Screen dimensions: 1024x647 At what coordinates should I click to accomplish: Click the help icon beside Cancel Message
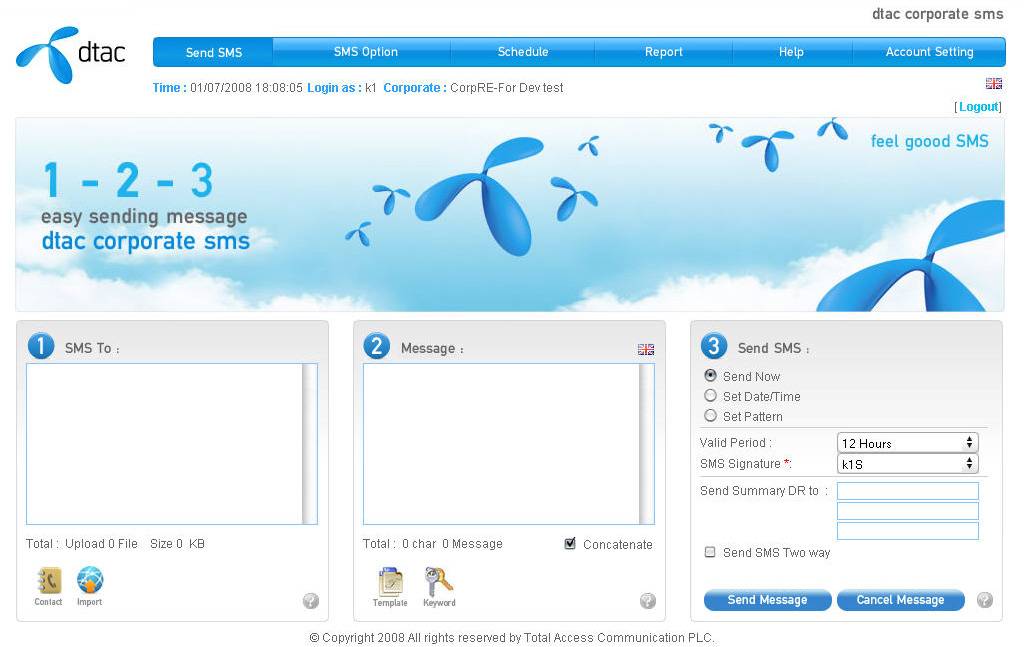pos(985,599)
